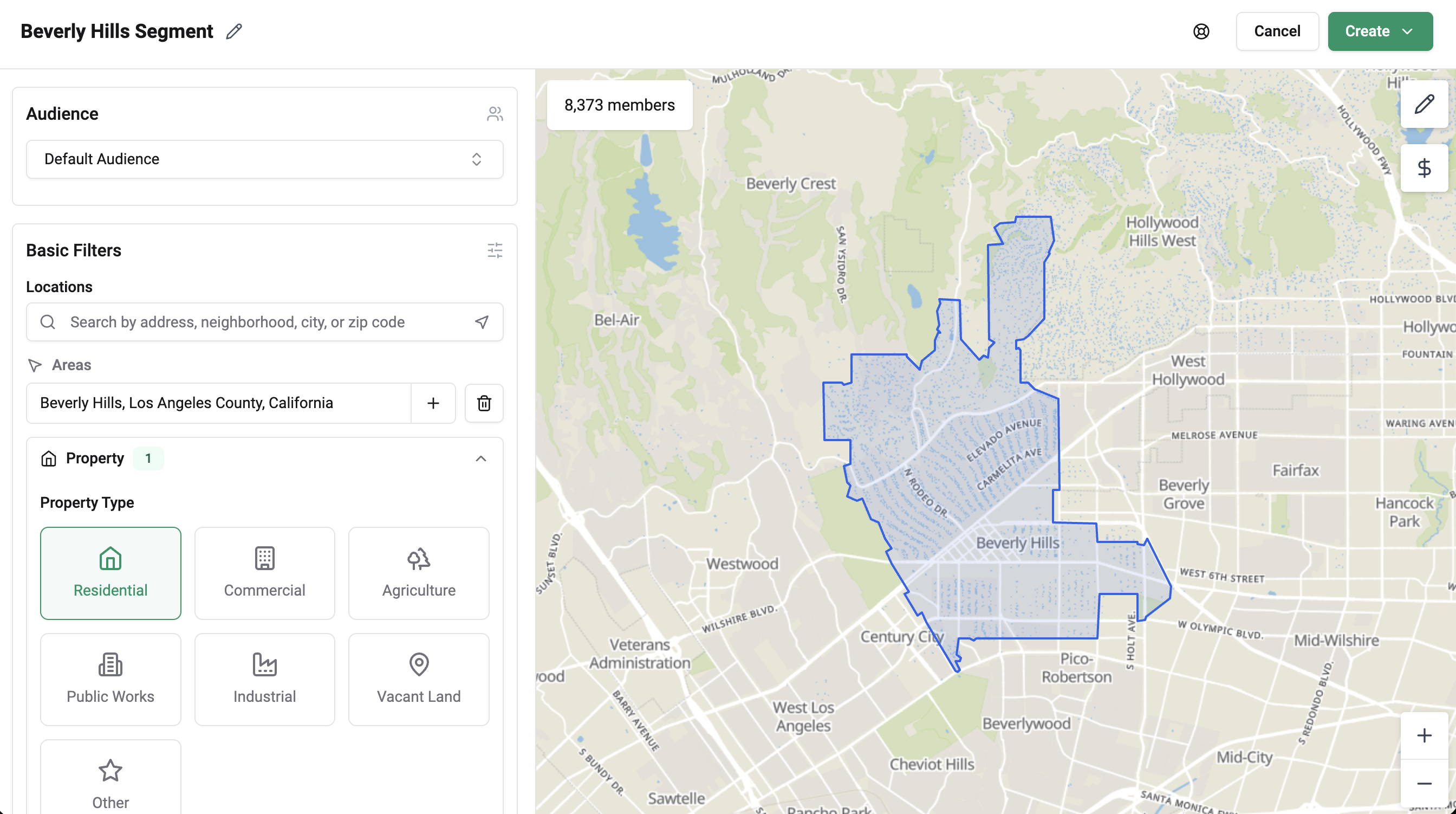Open Basic Filters sliders settings icon
1456x814 pixels.
click(x=495, y=250)
